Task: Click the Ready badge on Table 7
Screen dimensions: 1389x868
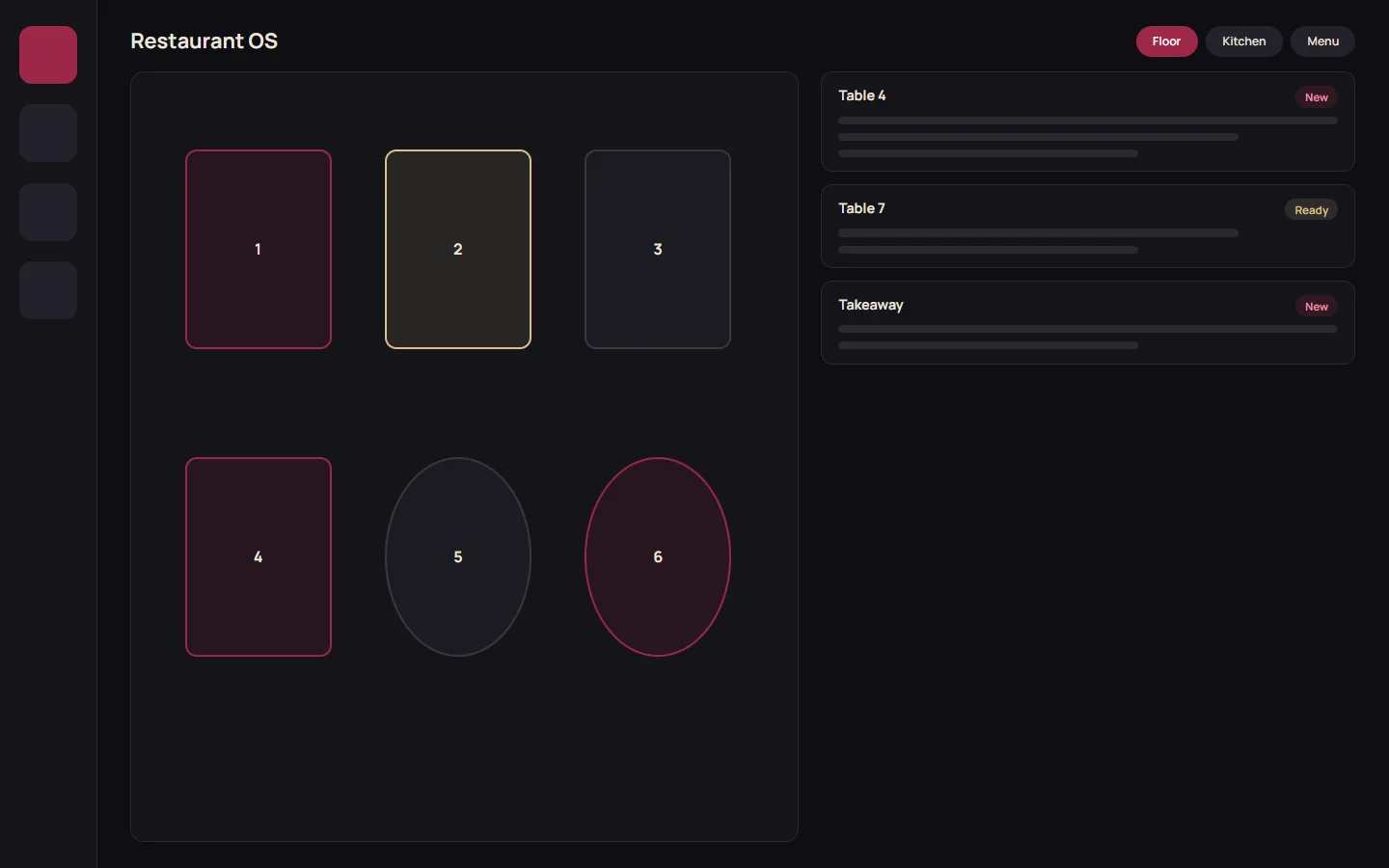Action: [x=1311, y=210]
